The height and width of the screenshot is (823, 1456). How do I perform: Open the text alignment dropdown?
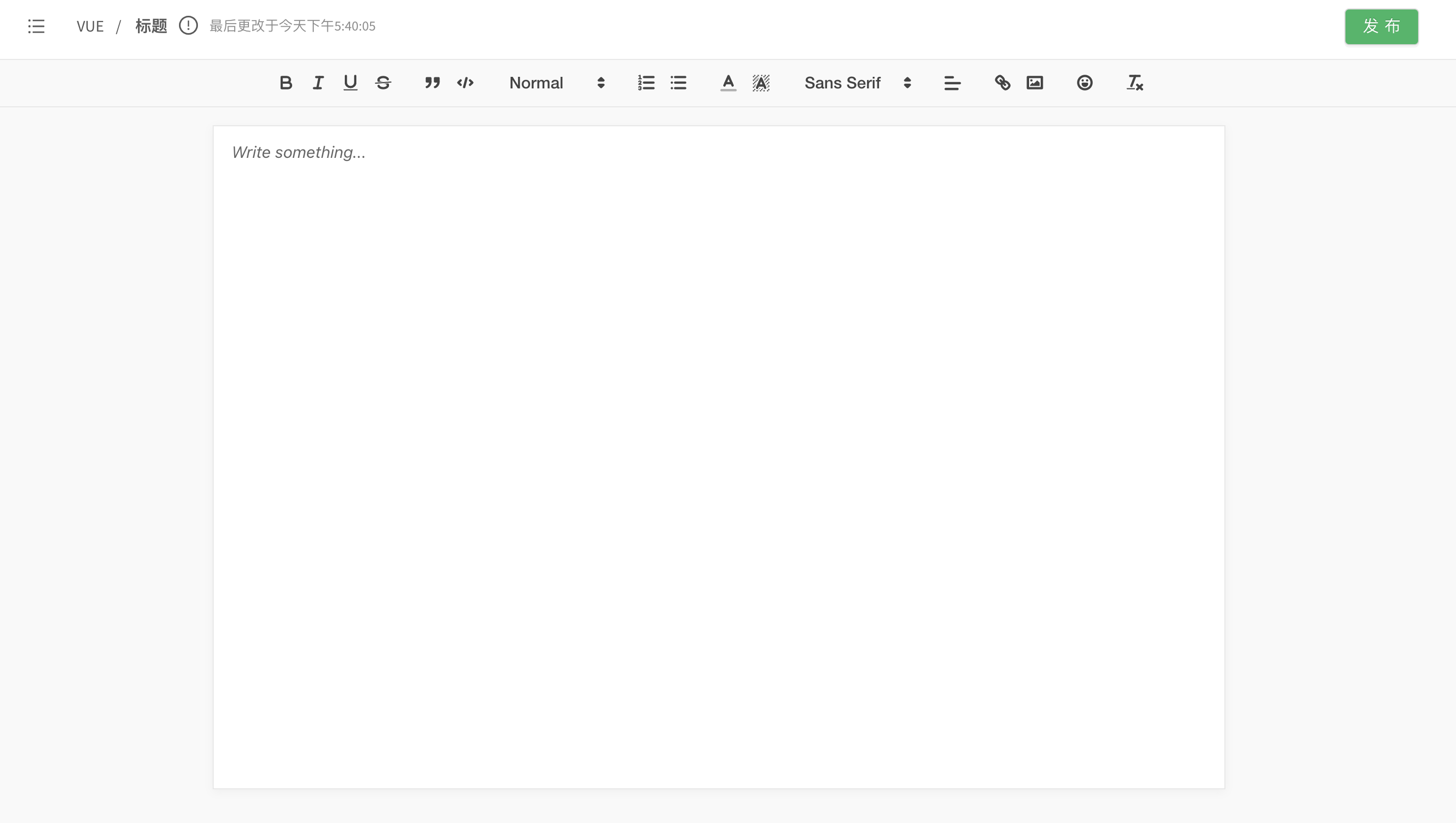(x=952, y=83)
